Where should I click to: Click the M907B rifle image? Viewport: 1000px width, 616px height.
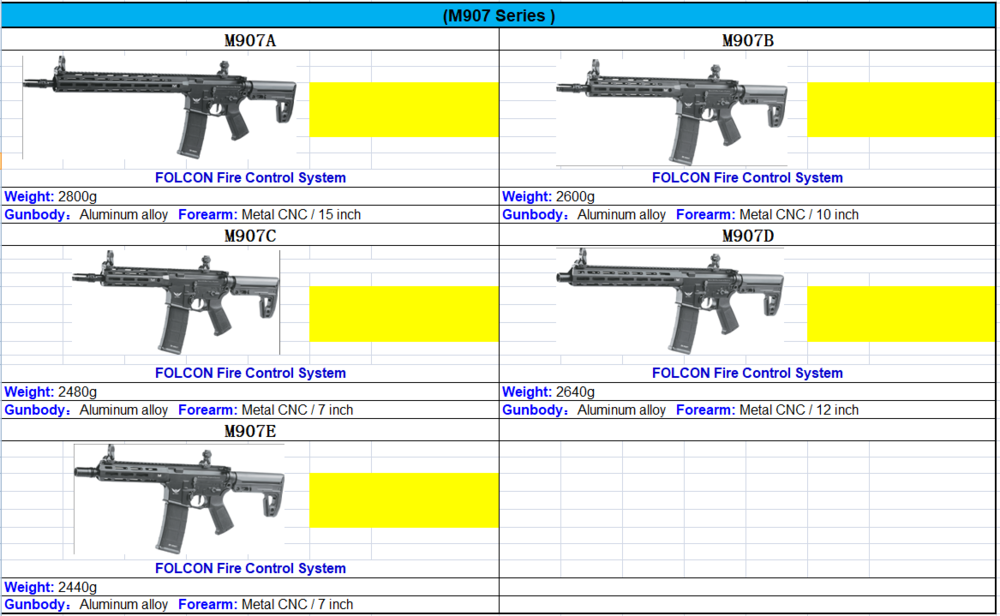[670, 110]
